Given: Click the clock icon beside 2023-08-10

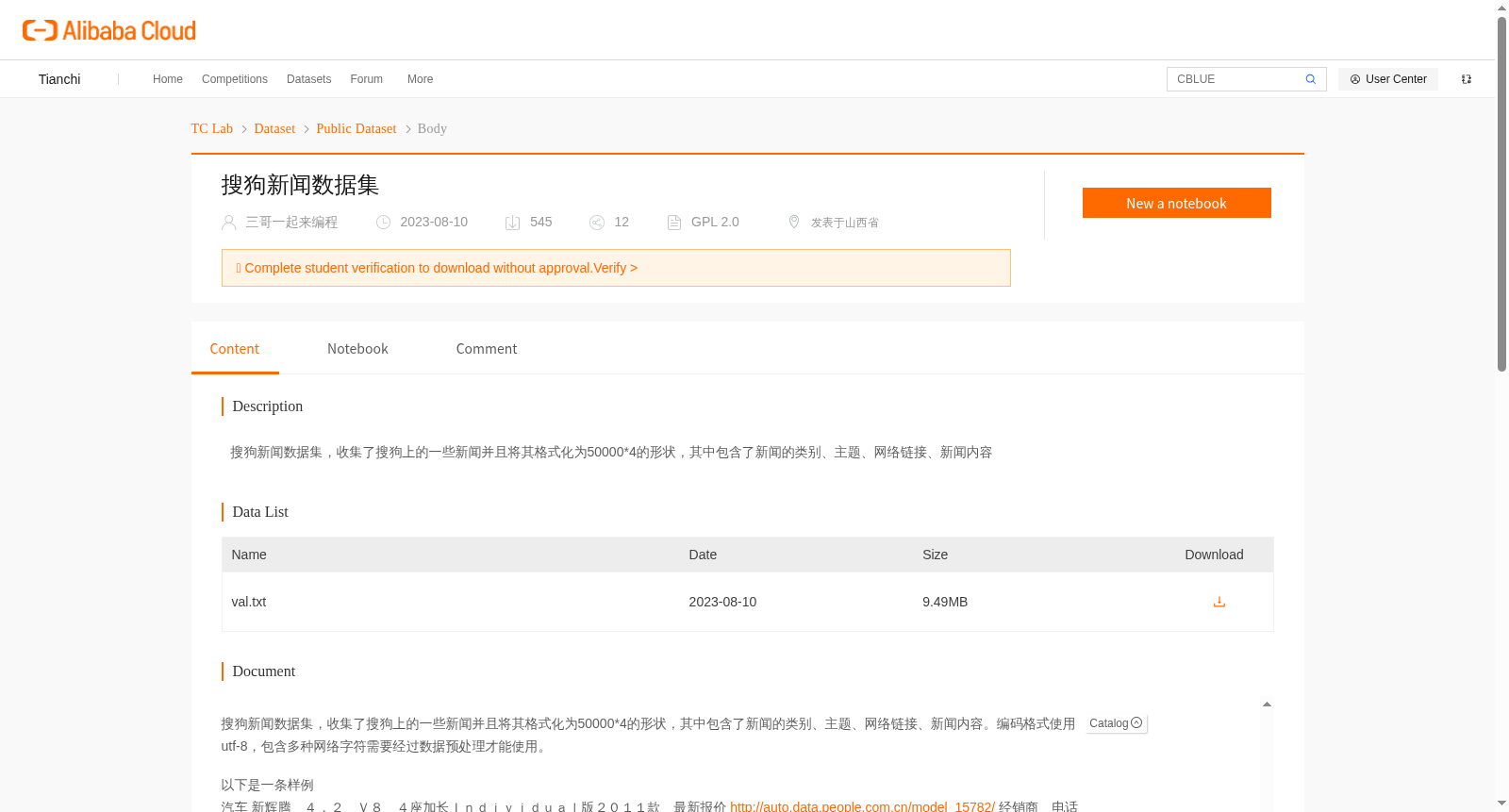Looking at the screenshot, I should pos(384,223).
